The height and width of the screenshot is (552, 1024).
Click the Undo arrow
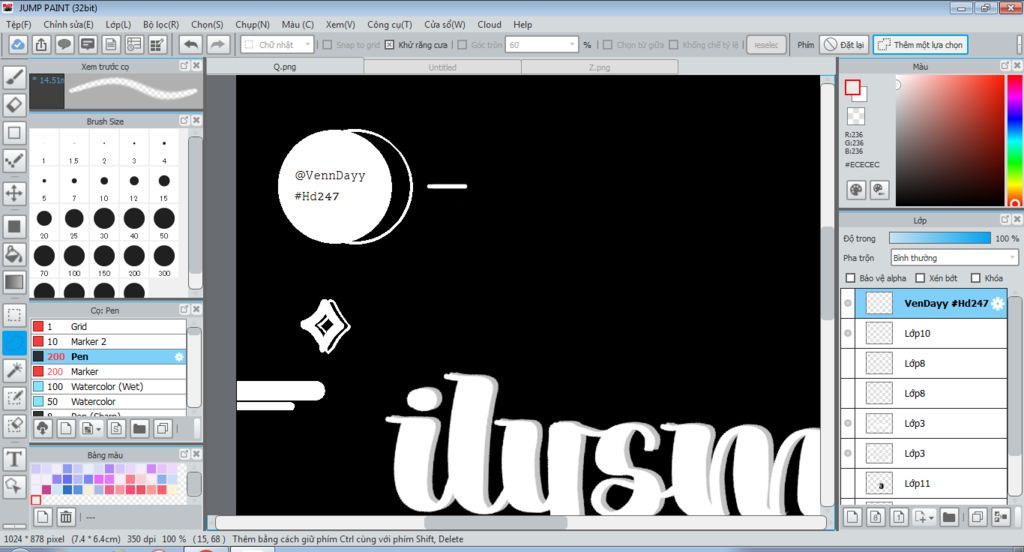pyautogui.click(x=191, y=44)
